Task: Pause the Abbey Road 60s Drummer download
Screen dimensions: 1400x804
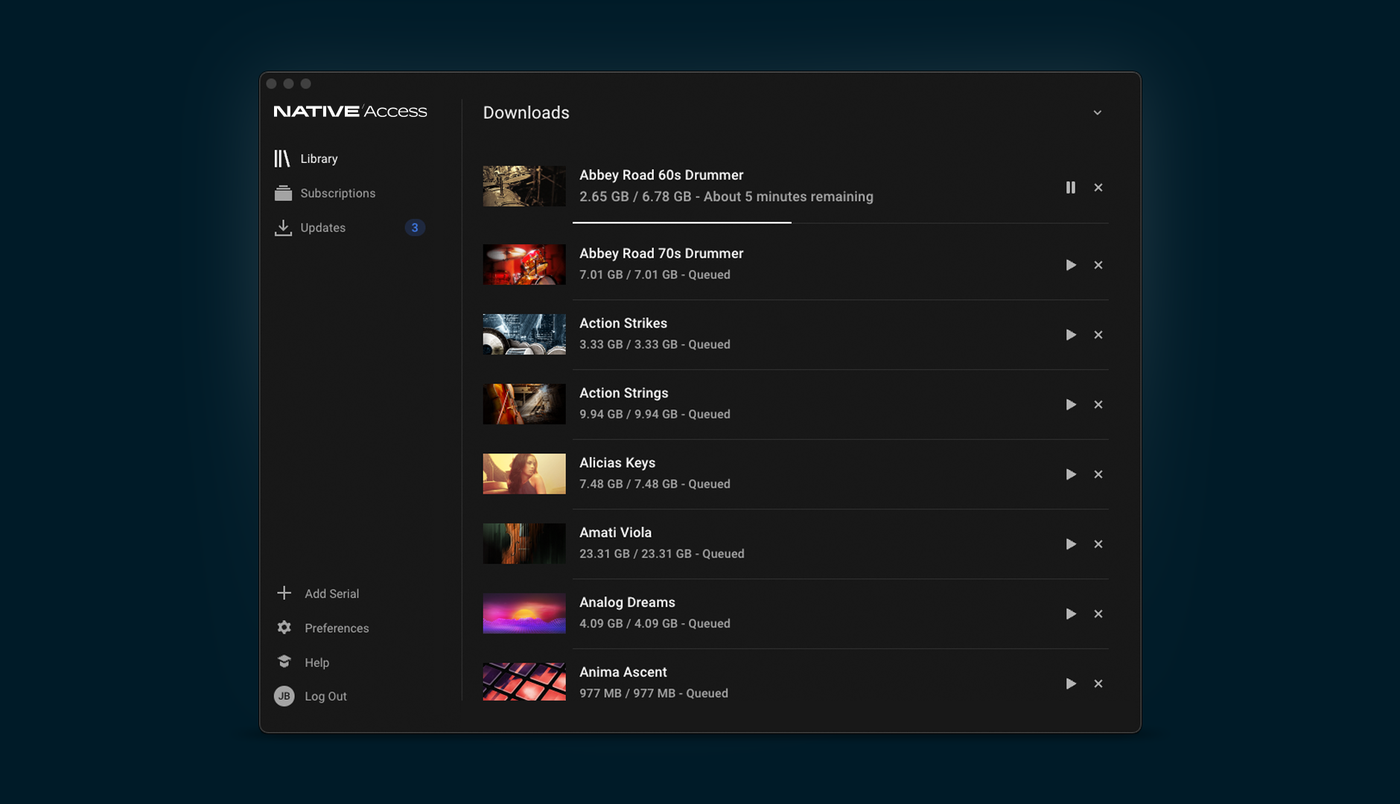Action: pos(1070,188)
